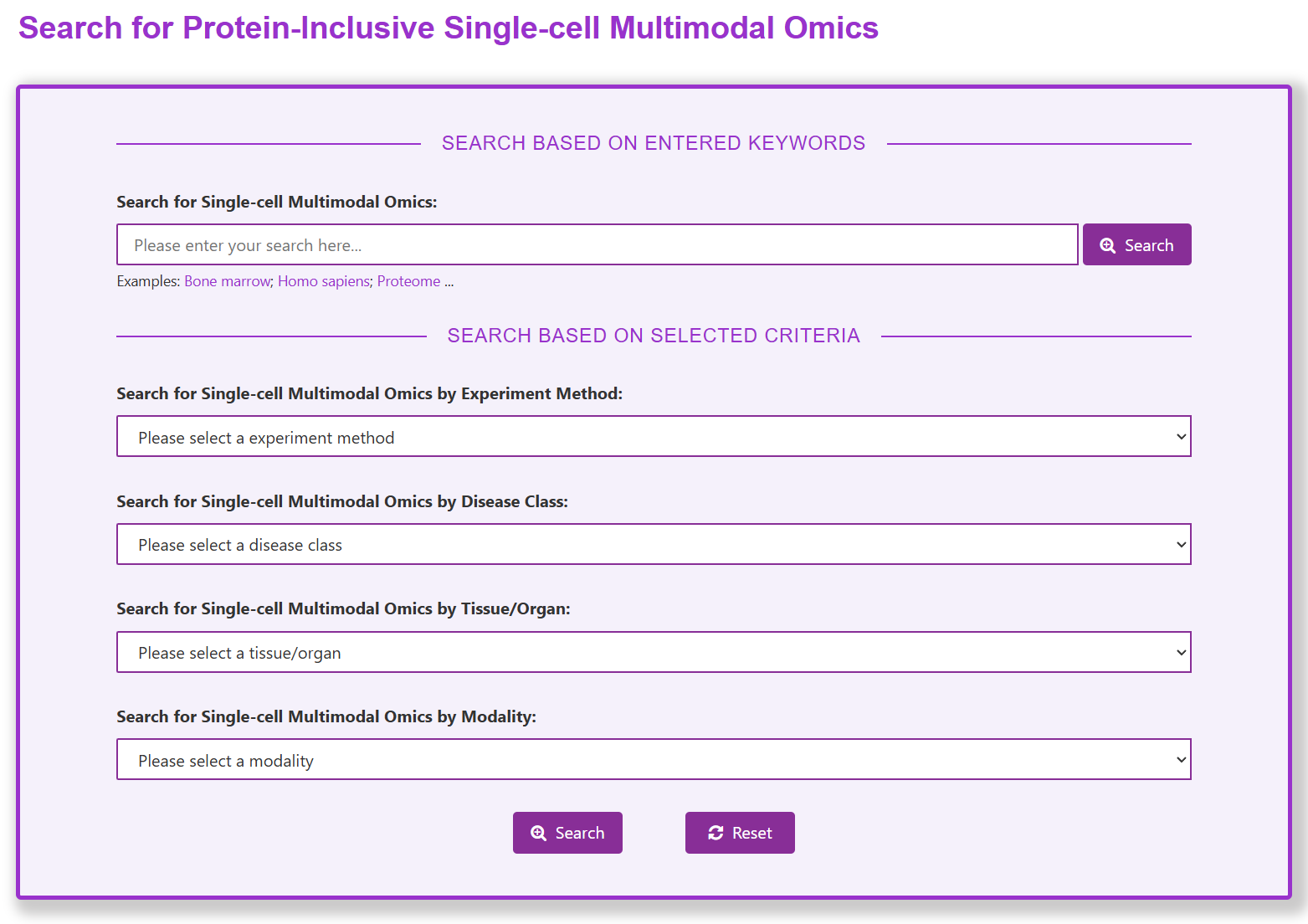Click the chevron arrow of the experiment method select
Viewport: 1308px width, 924px height.
(1181, 437)
